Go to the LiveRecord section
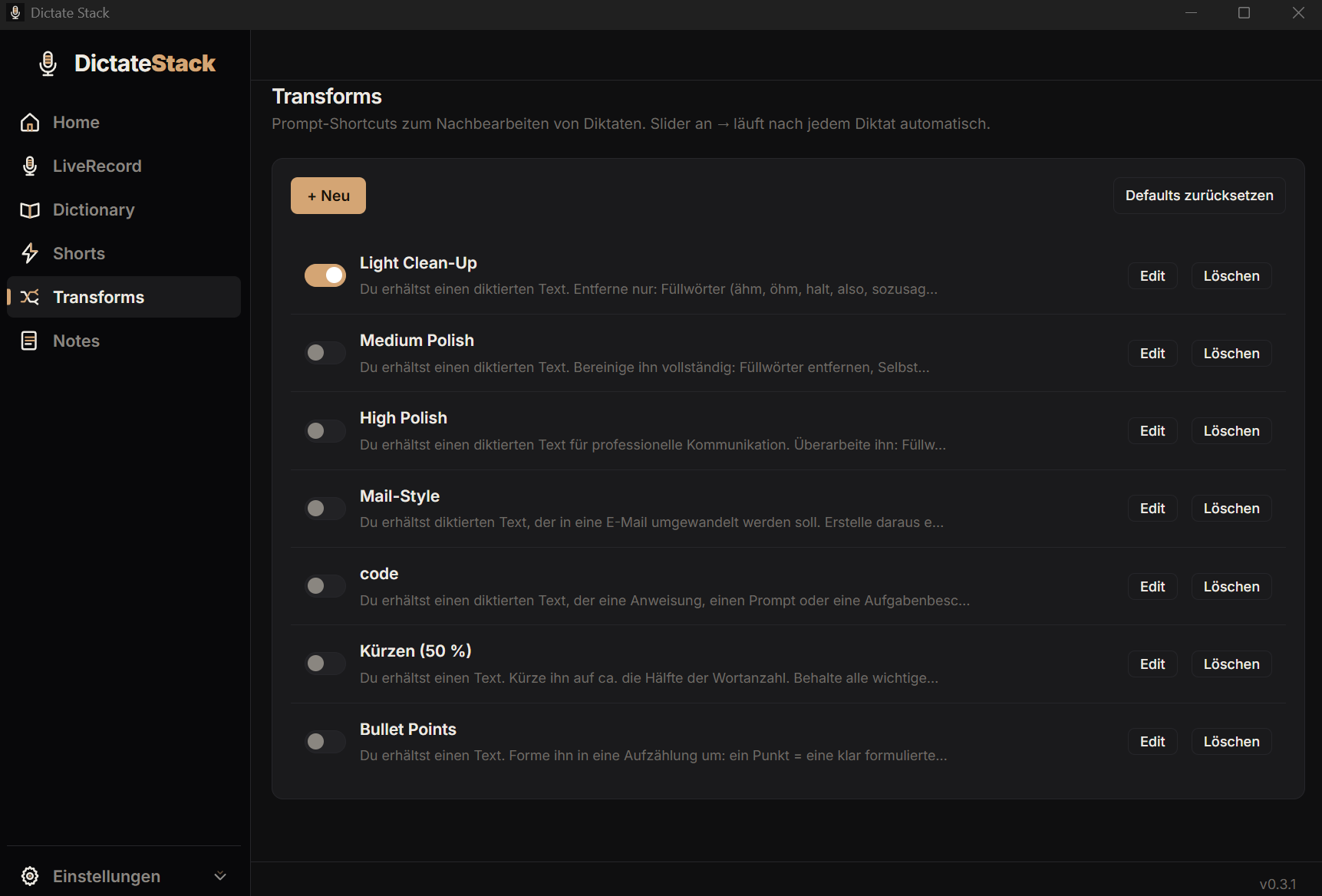The width and height of the screenshot is (1322, 896). (124, 166)
